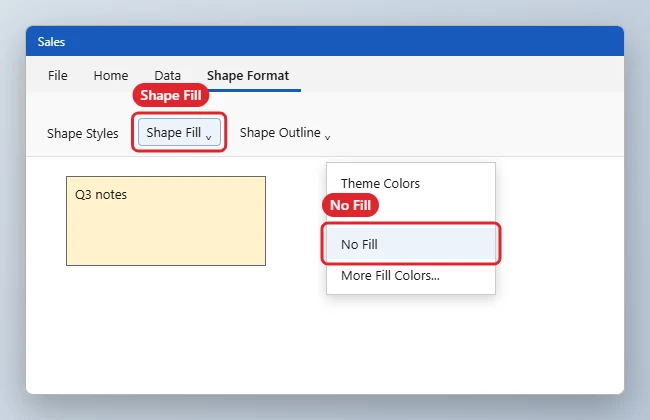
Task: Open More Fill Colors option
Action: (x=411, y=276)
